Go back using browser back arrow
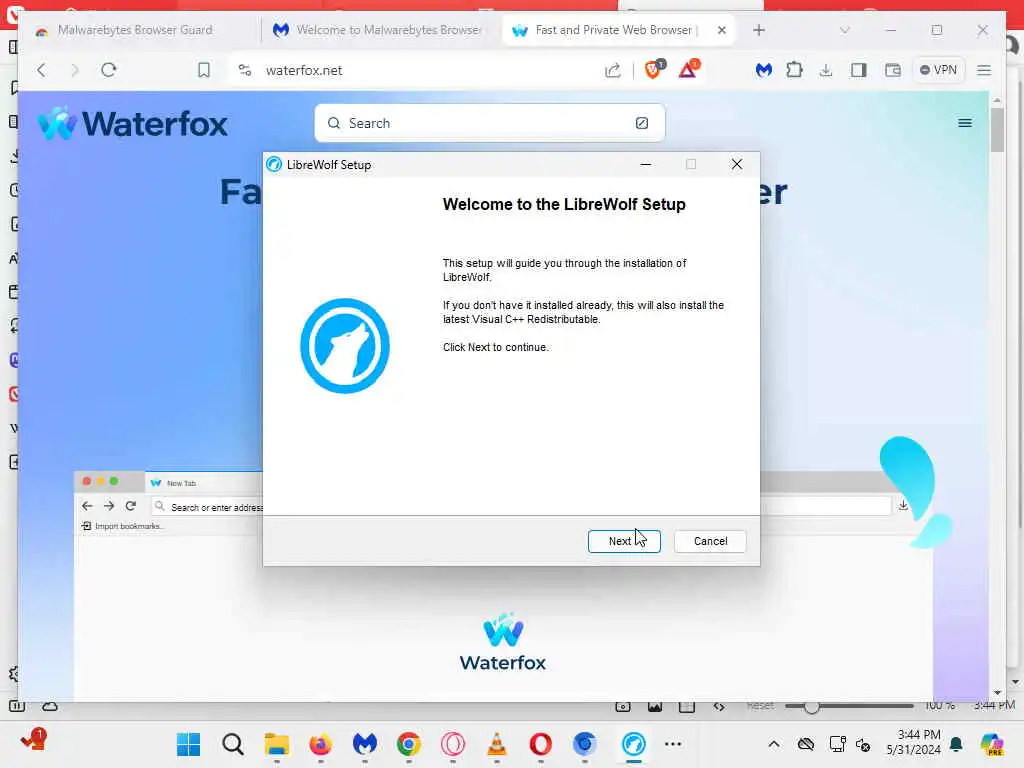The height and width of the screenshot is (768, 1024). click(x=42, y=70)
